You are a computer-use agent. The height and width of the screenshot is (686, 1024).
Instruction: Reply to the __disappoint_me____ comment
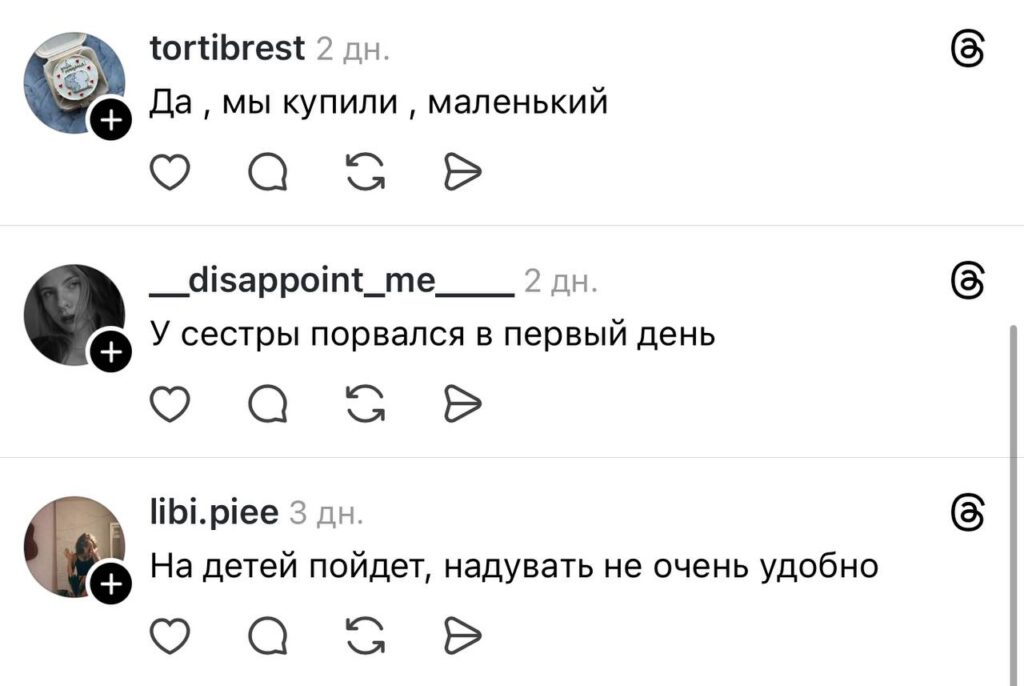pyautogui.click(x=266, y=405)
